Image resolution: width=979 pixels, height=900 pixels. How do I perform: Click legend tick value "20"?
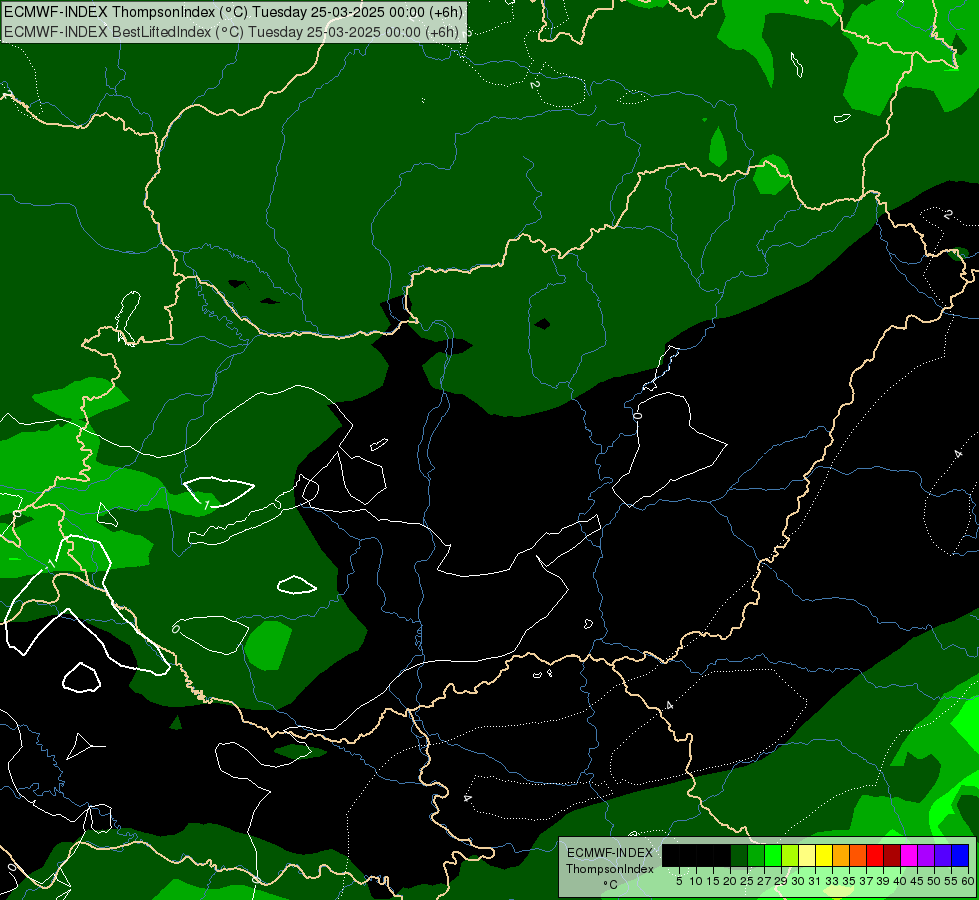(730, 881)
